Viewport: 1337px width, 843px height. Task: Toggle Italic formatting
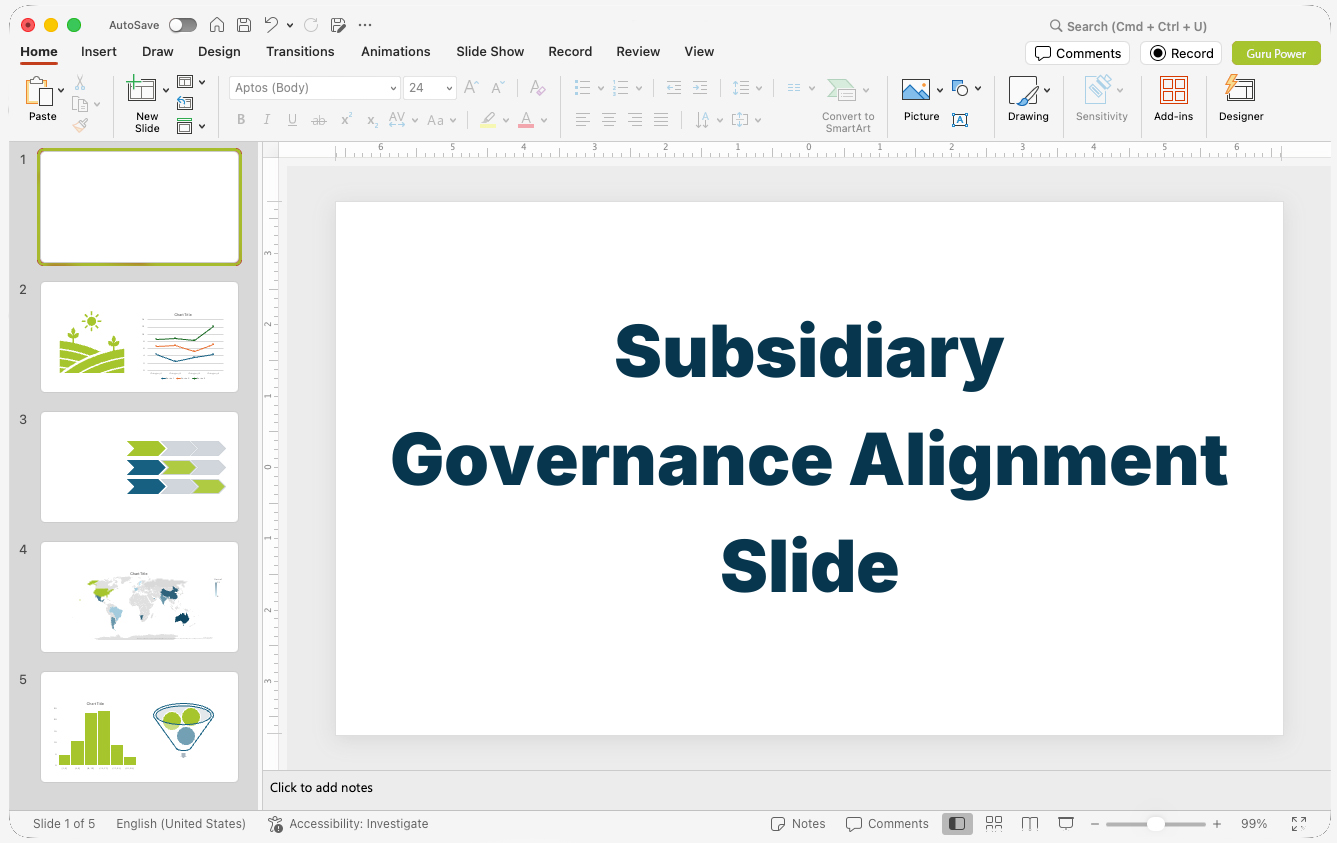click(267, 120)
